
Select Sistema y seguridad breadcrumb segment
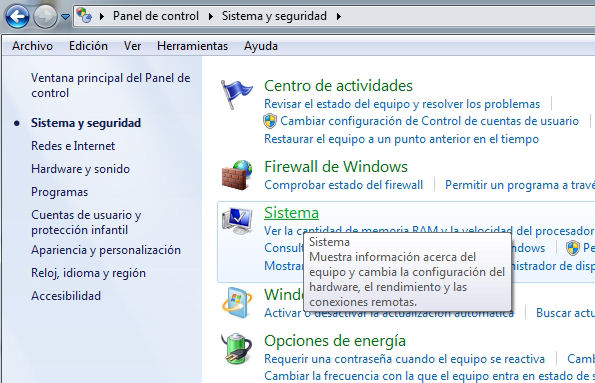274,16
